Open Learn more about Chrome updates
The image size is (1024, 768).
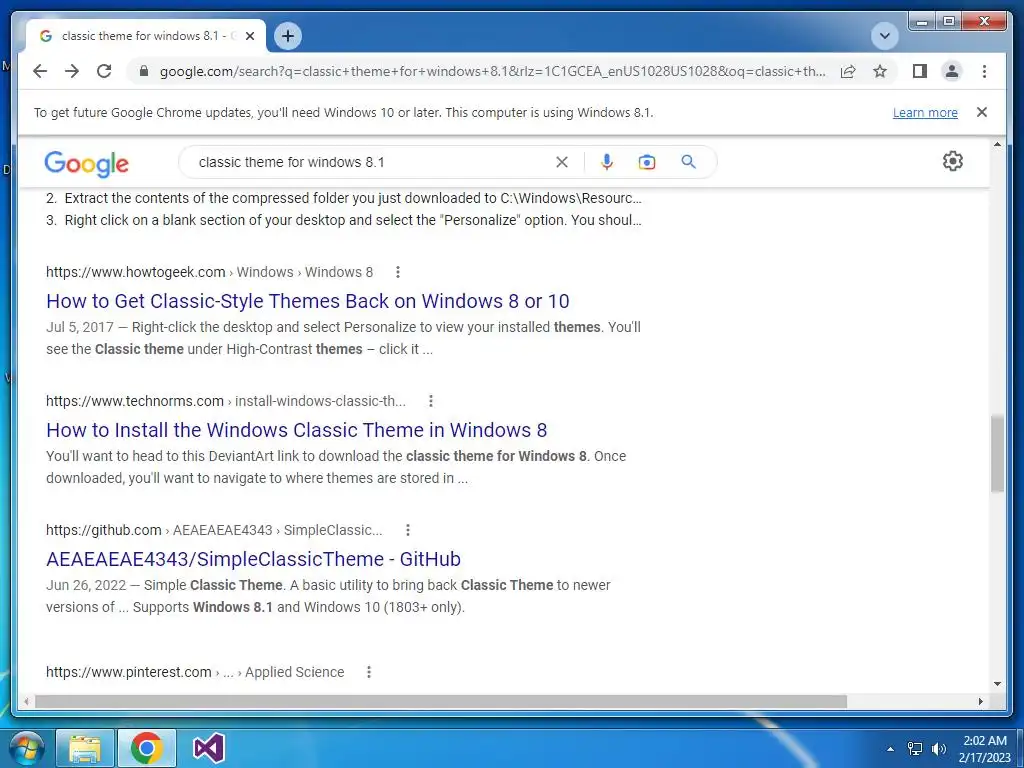(925, 112)
